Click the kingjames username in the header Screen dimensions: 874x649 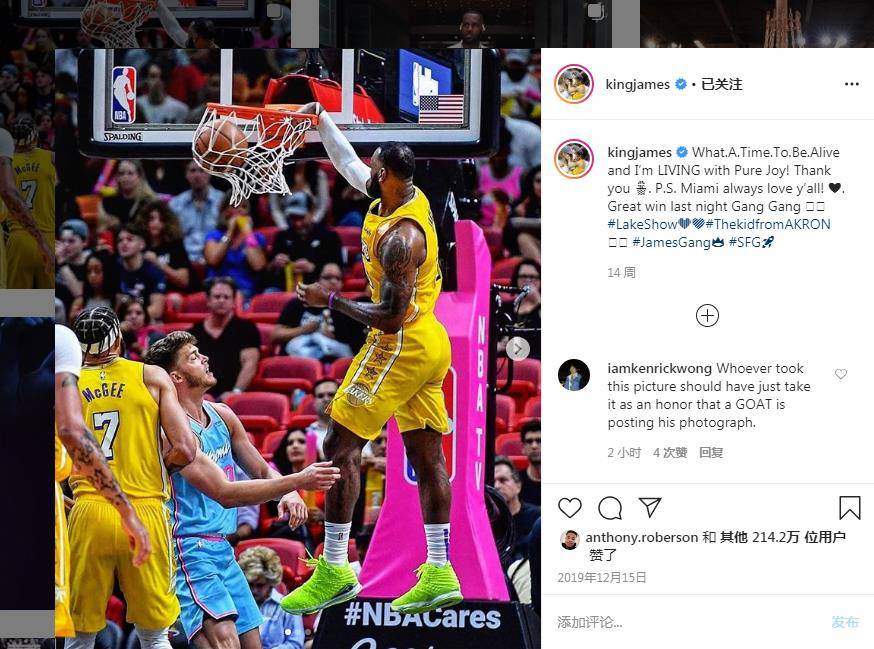coord(638,84)
